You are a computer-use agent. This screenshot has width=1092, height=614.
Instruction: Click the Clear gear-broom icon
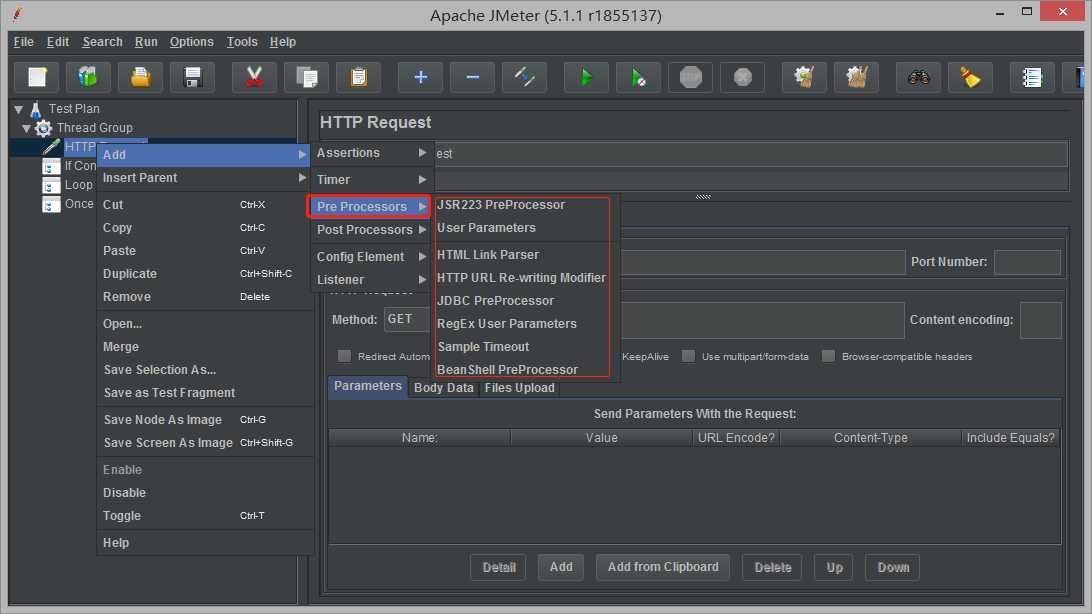(x=804, y=77)
